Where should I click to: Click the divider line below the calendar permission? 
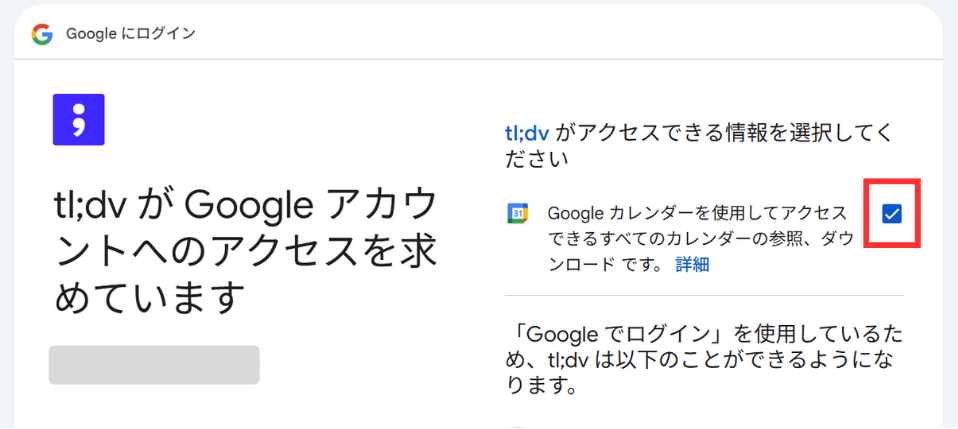[704, 296]
